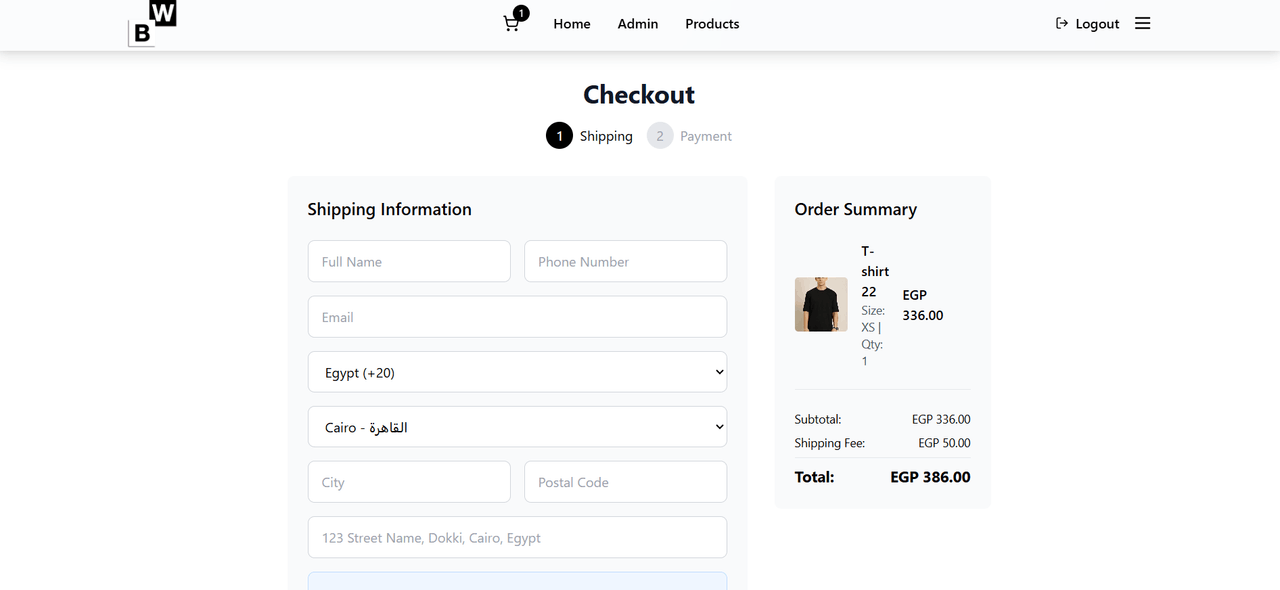Click the Email input field

click(517, 317)
